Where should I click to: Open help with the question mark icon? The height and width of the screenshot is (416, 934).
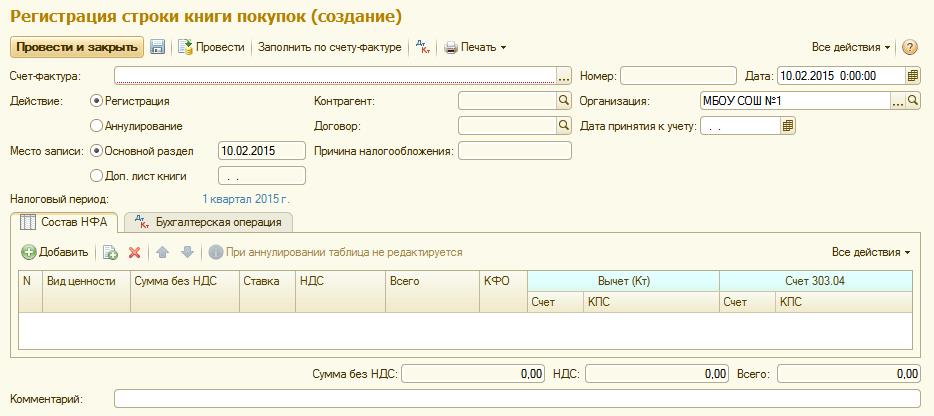click(909, 47)
